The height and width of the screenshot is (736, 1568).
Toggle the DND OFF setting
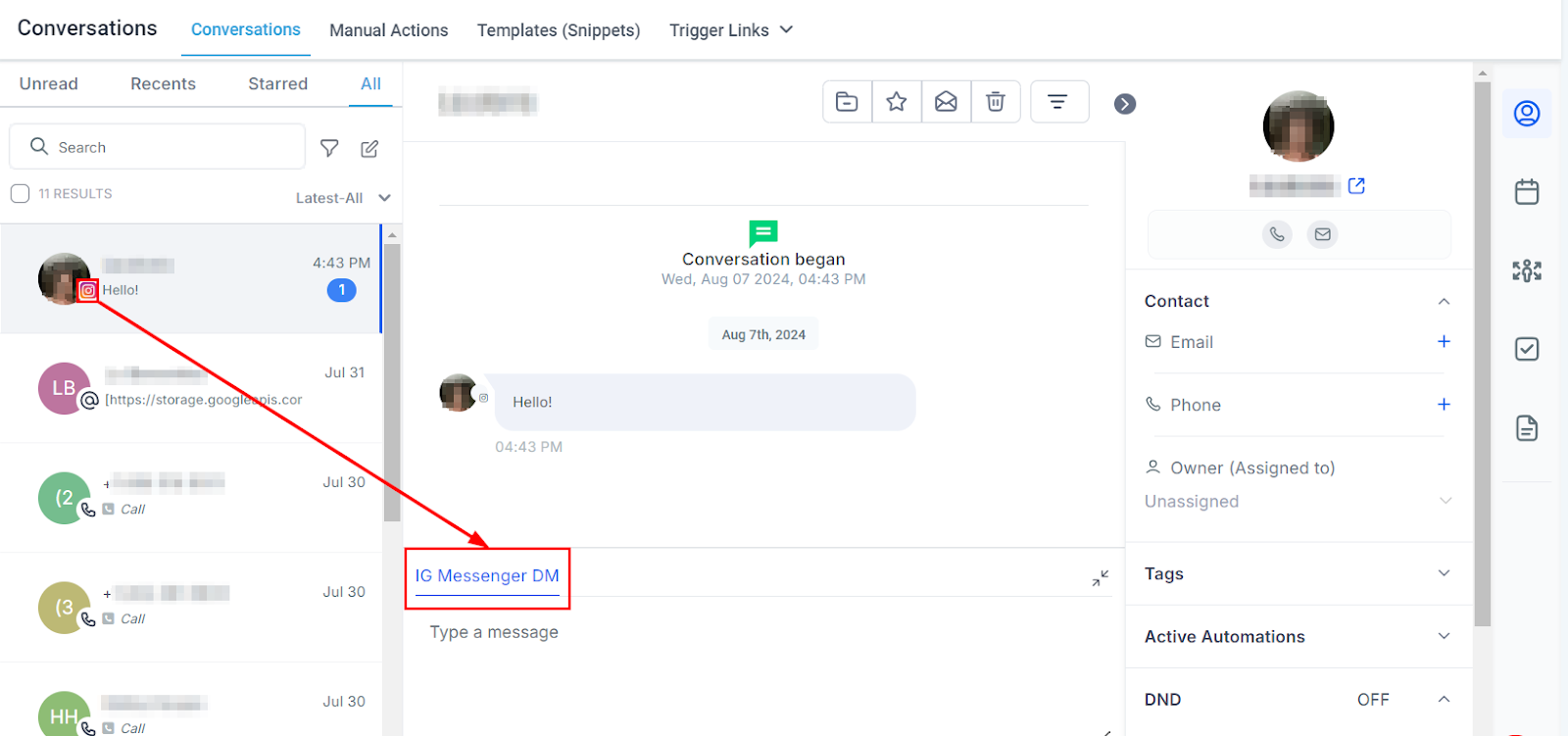click(1373, 699)
